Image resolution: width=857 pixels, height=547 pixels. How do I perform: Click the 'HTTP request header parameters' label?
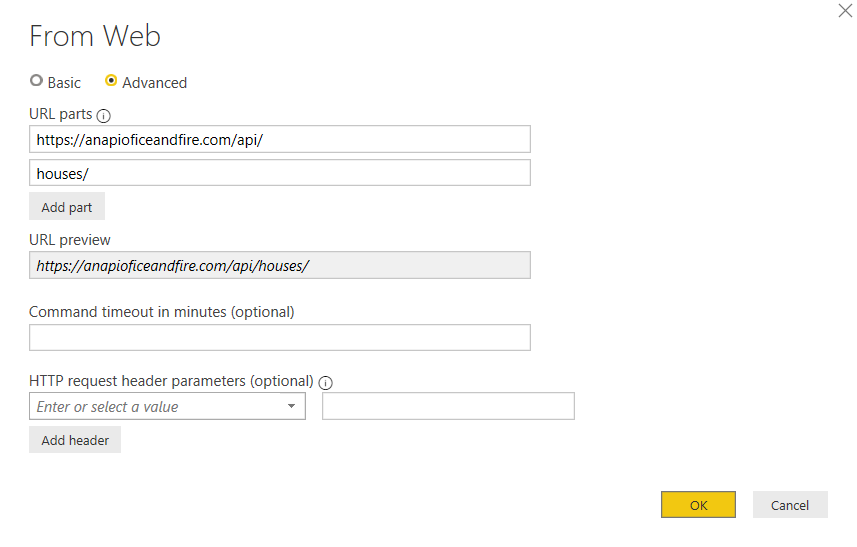pos(171,381)
